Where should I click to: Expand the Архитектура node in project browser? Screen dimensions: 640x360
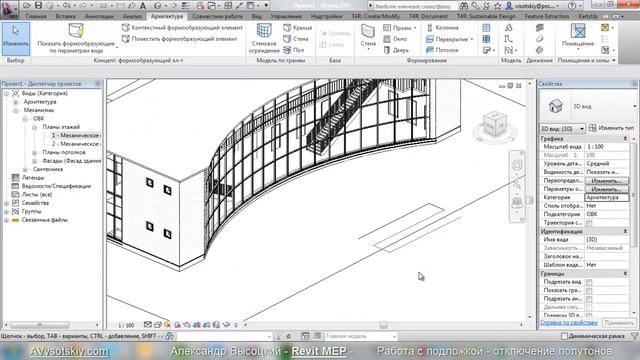click(16, 102)
